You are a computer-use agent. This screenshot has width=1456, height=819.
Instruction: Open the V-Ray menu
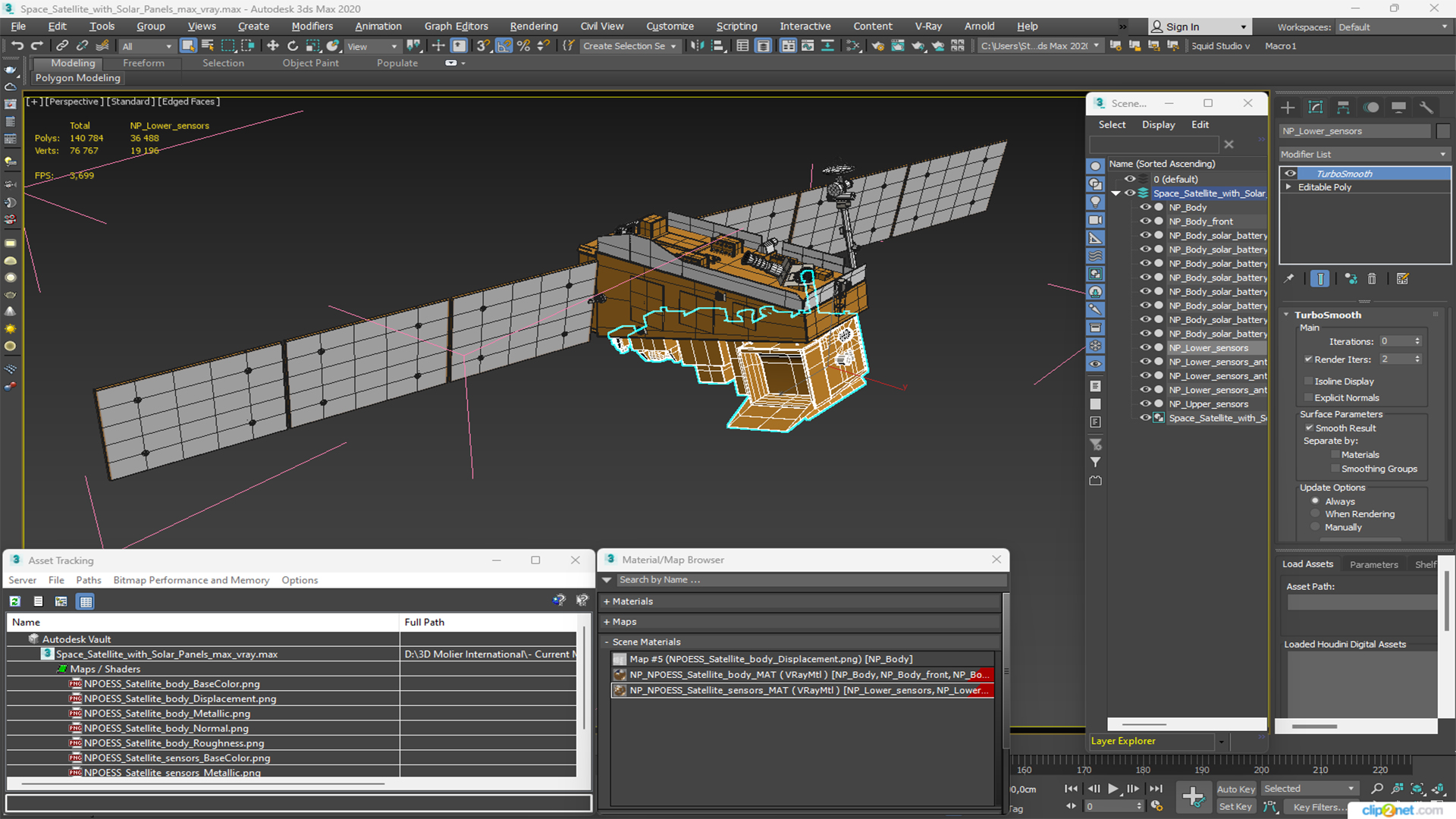[x=928, y=27]
